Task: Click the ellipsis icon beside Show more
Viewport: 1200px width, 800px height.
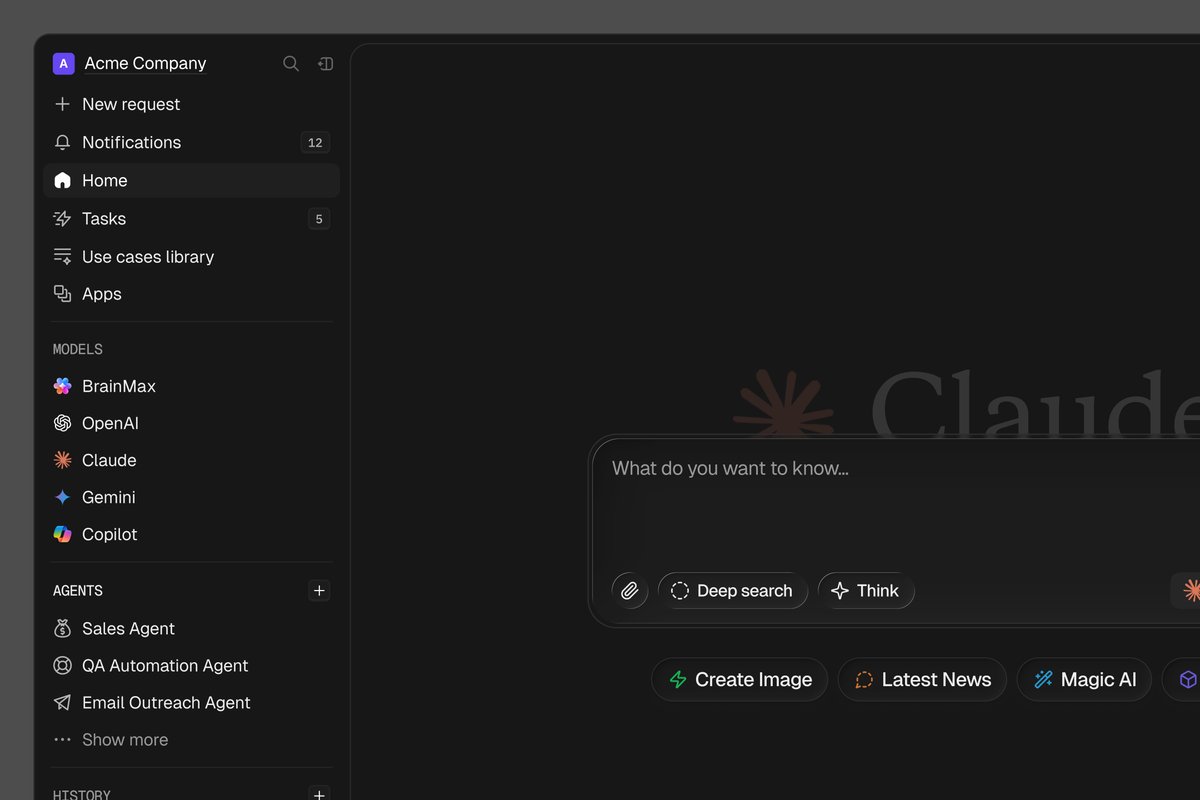Action: pyautogui.click(x=62, y=740)
